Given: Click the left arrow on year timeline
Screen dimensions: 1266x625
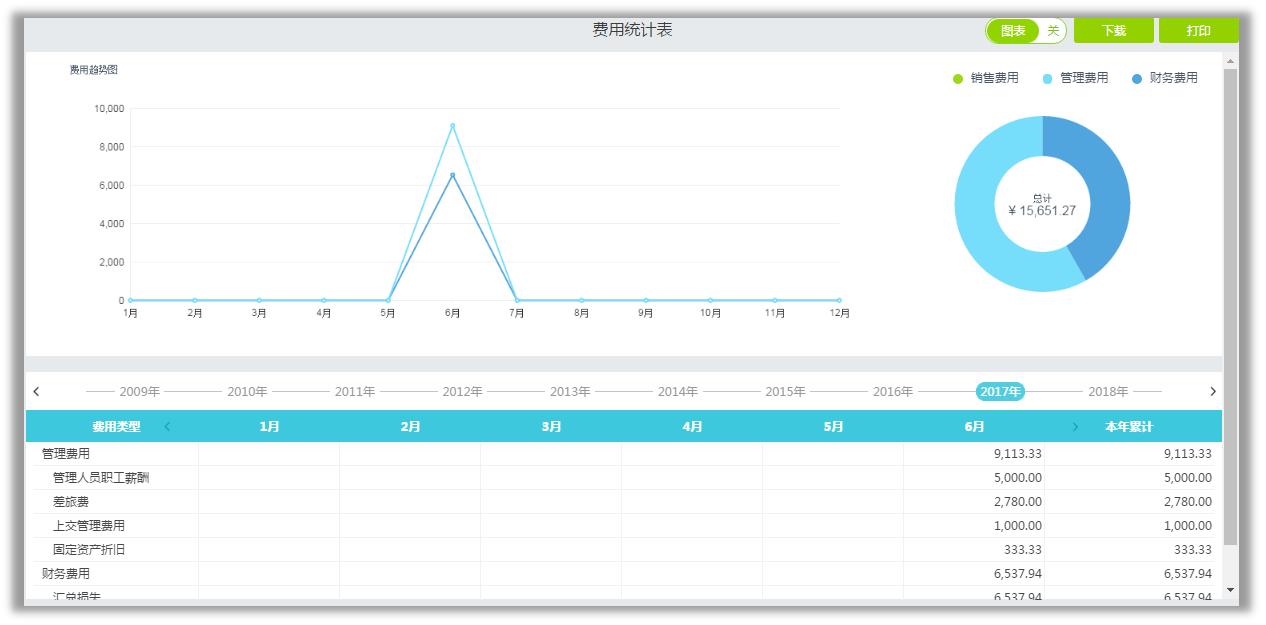Looking at the screenshot, I should [x=37, y=392].
